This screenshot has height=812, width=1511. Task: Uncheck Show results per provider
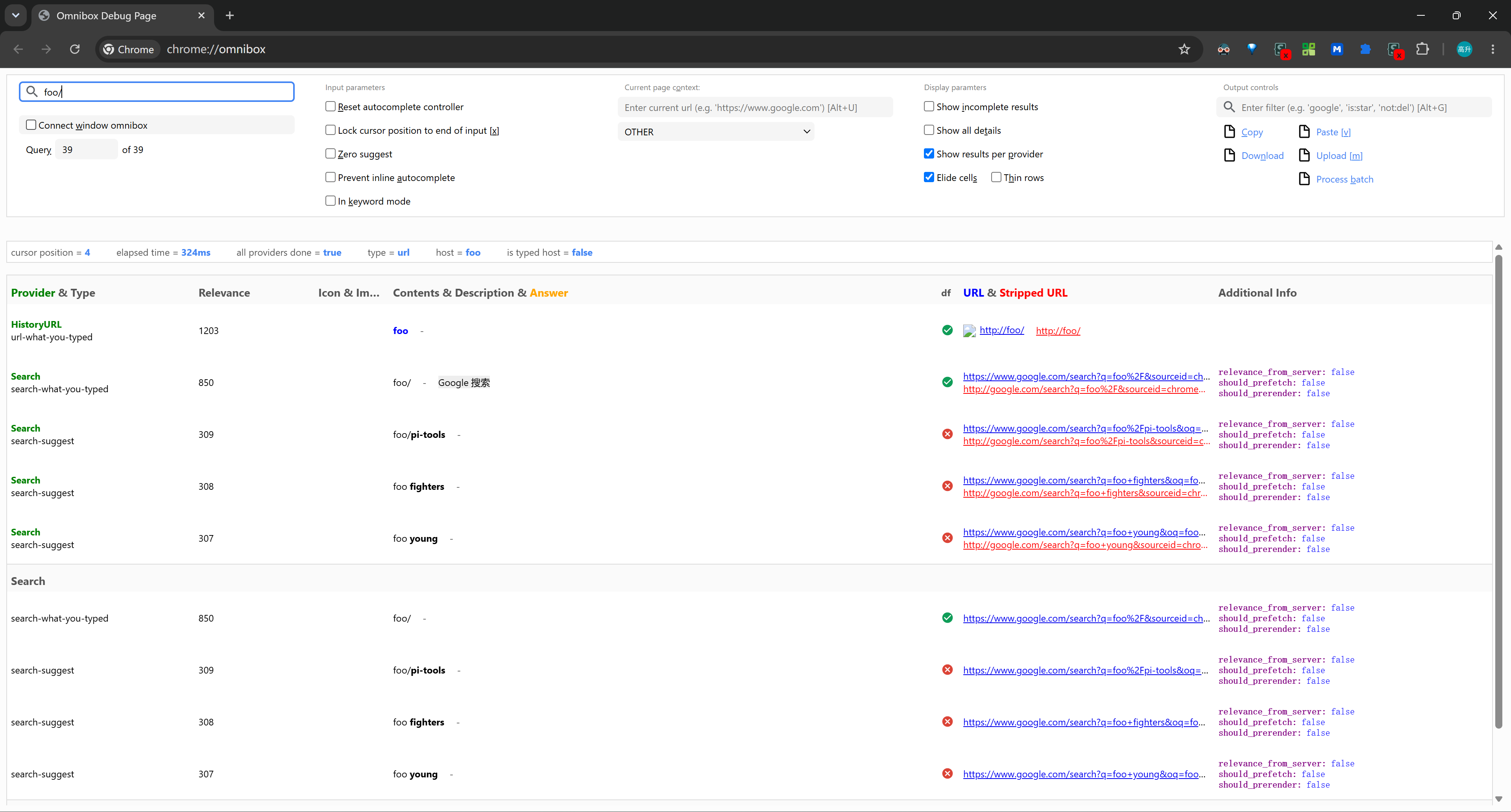click(x=929, y=153)
